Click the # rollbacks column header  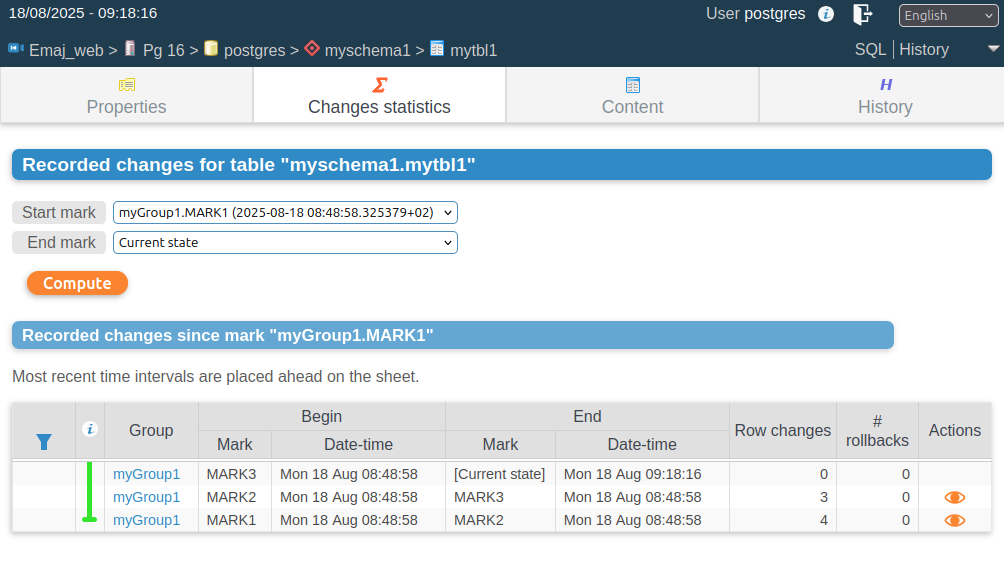click(877, 430)
